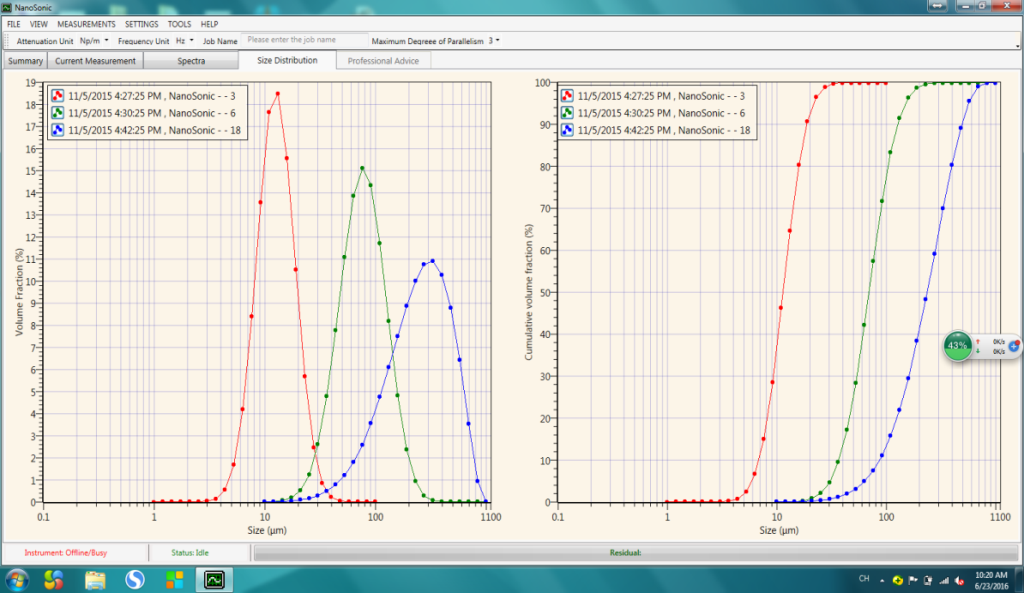Viewport: 1024px width, 593px height.
Task: Click the green 43% floating widget
Action: (x=958, y=346)
